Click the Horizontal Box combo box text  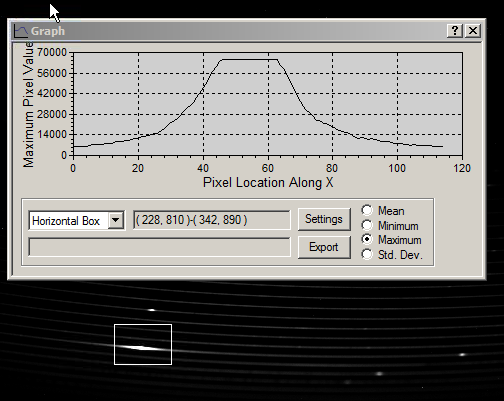click(66, 221)
